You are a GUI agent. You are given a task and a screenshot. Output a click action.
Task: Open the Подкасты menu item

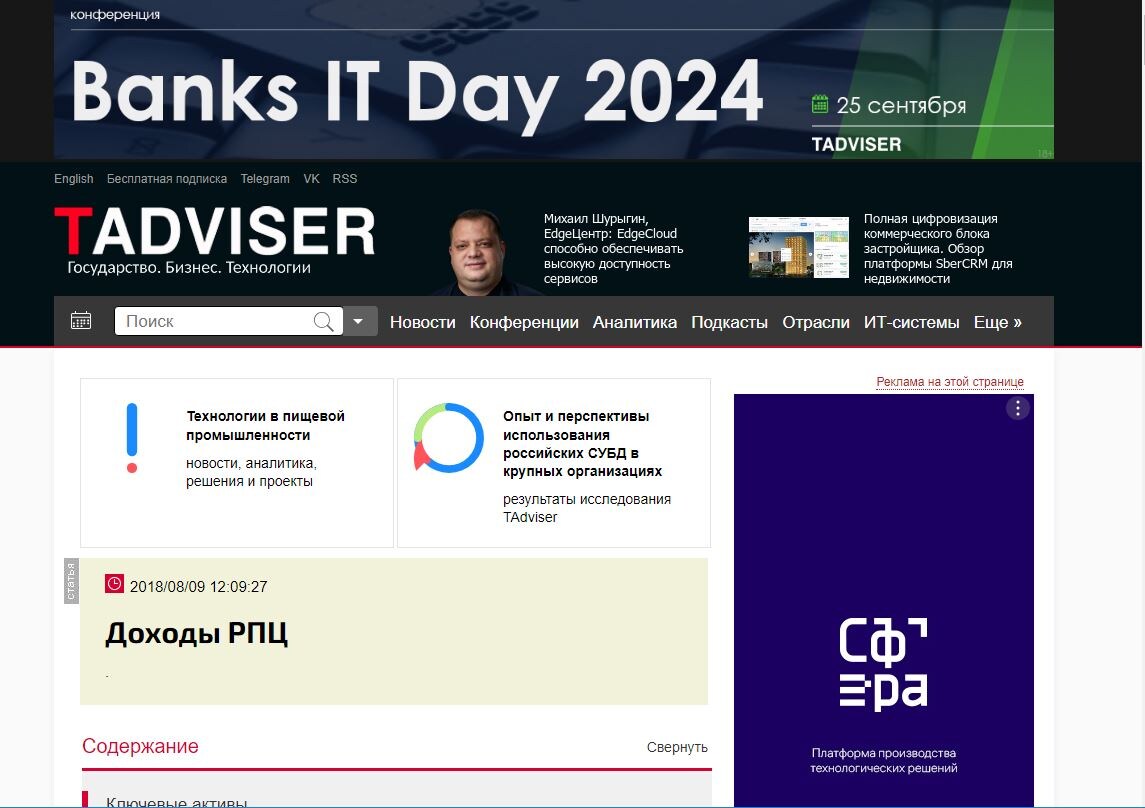click(x=729, y=322)
